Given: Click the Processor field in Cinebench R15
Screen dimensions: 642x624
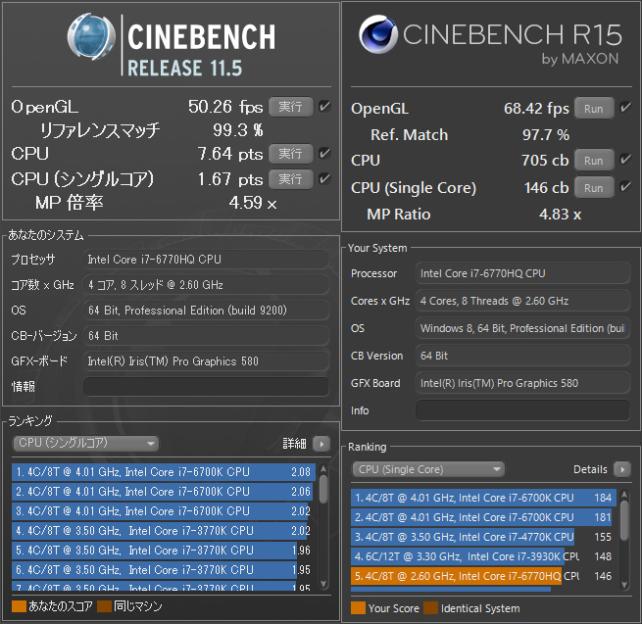Looking at the screenshot, I should click(x=523, y=274).
